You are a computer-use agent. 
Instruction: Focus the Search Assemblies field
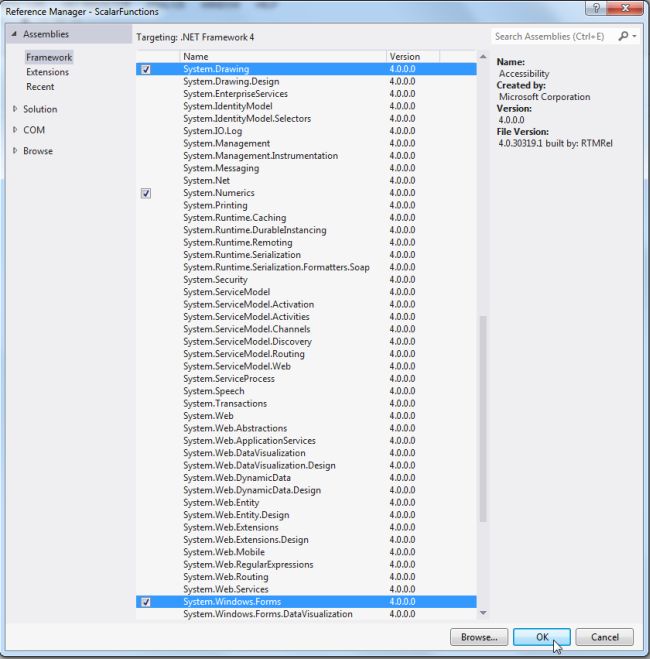(x=555, y=37)
